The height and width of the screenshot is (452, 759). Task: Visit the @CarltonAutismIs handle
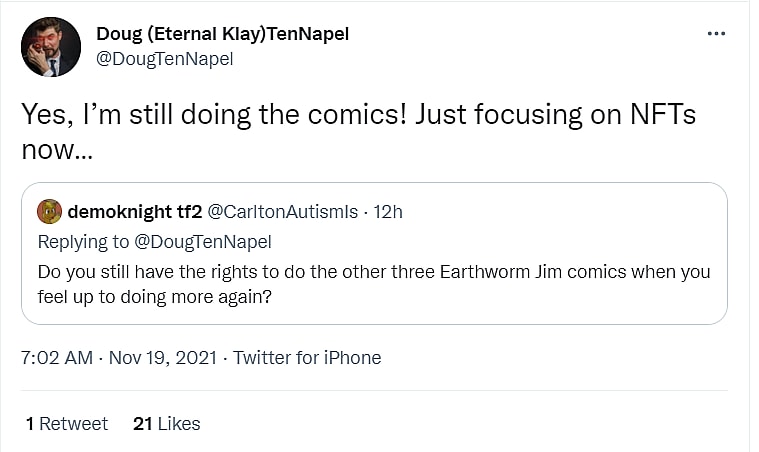pos(285,212)
